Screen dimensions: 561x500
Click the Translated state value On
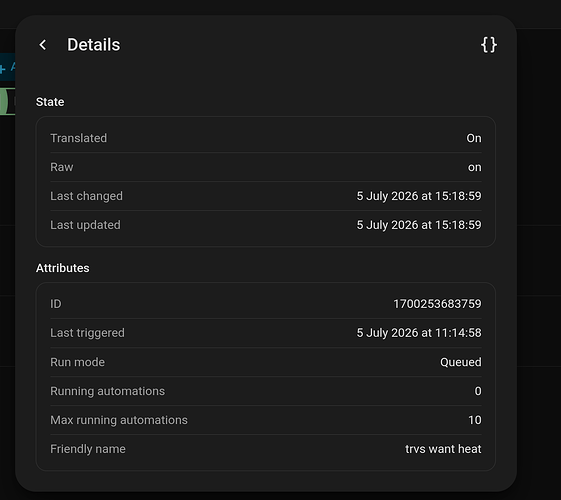[474, 138]
